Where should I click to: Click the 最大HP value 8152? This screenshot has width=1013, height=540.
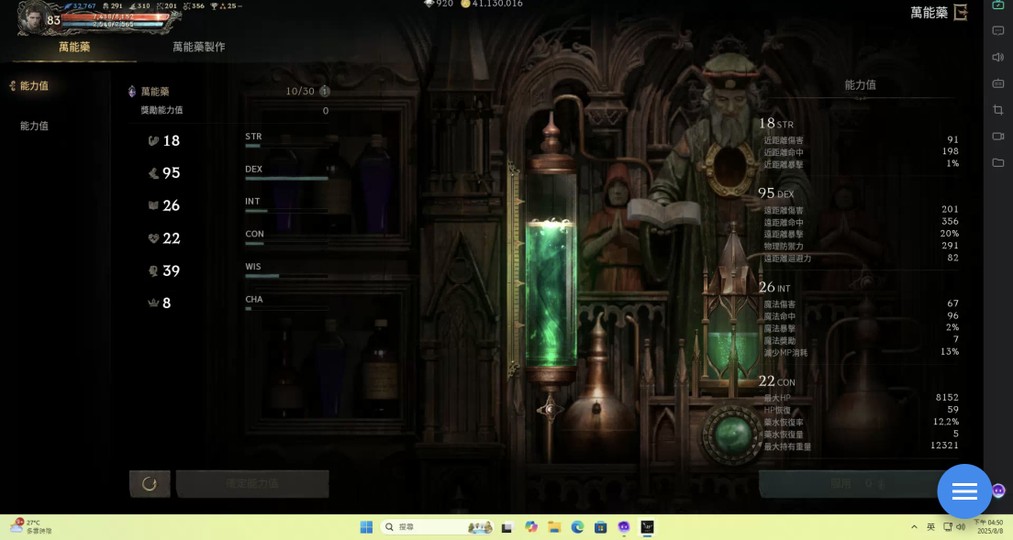(947, 397)
